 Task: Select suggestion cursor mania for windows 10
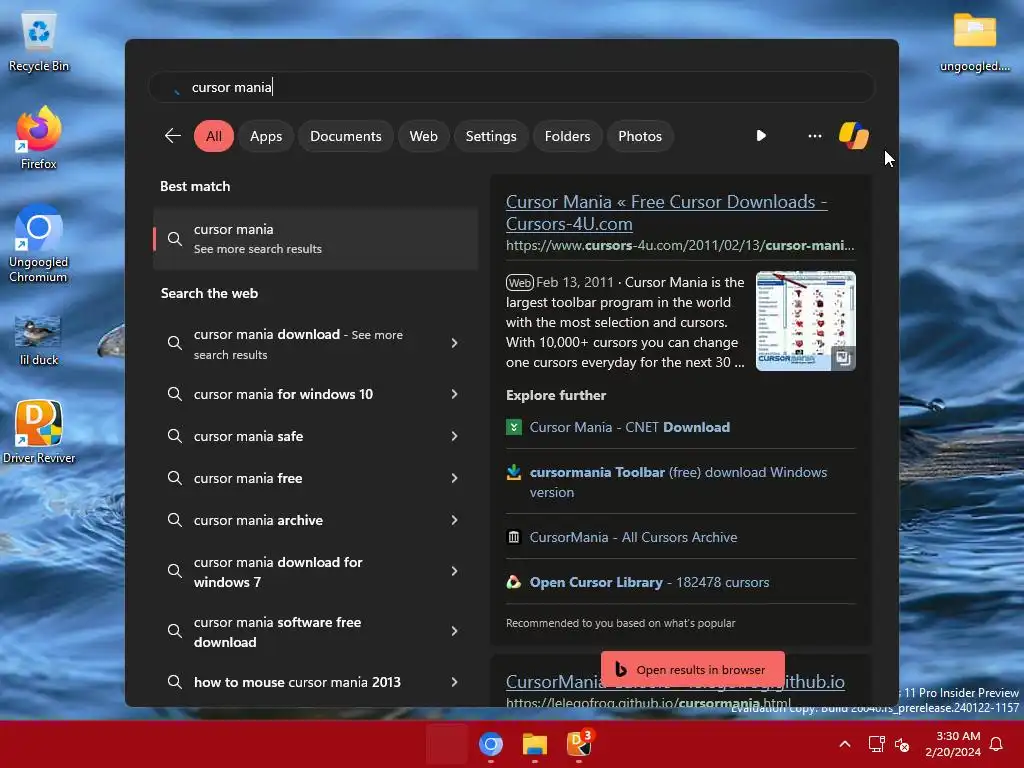point(315,394)
